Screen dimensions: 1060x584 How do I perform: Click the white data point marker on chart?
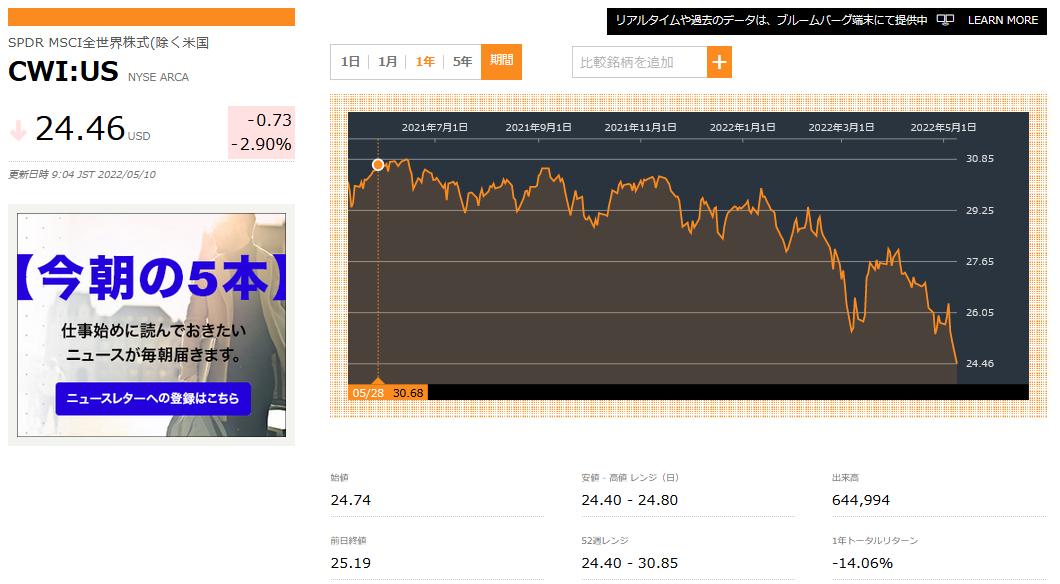[x=378, y=164]
